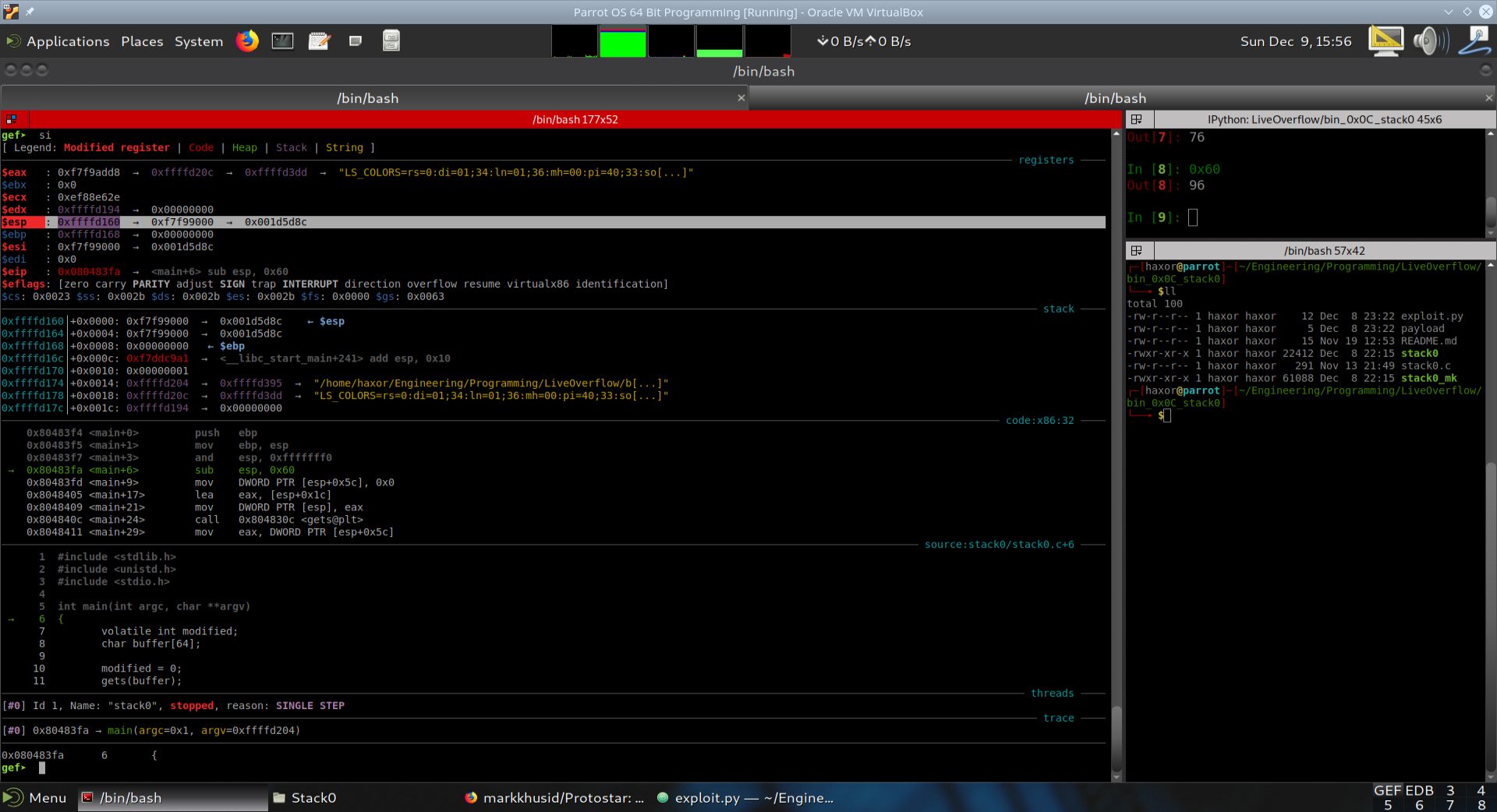Close the second /bin/bash tab
This screenshot has height=812, width=1497.
[x=1488, y=98]
